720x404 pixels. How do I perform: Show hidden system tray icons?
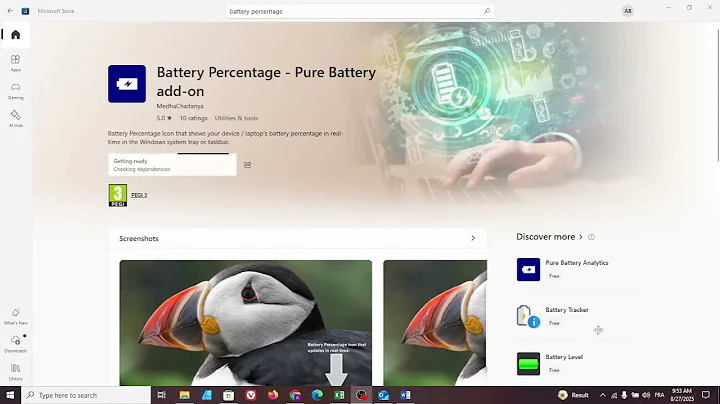(603, 395)
